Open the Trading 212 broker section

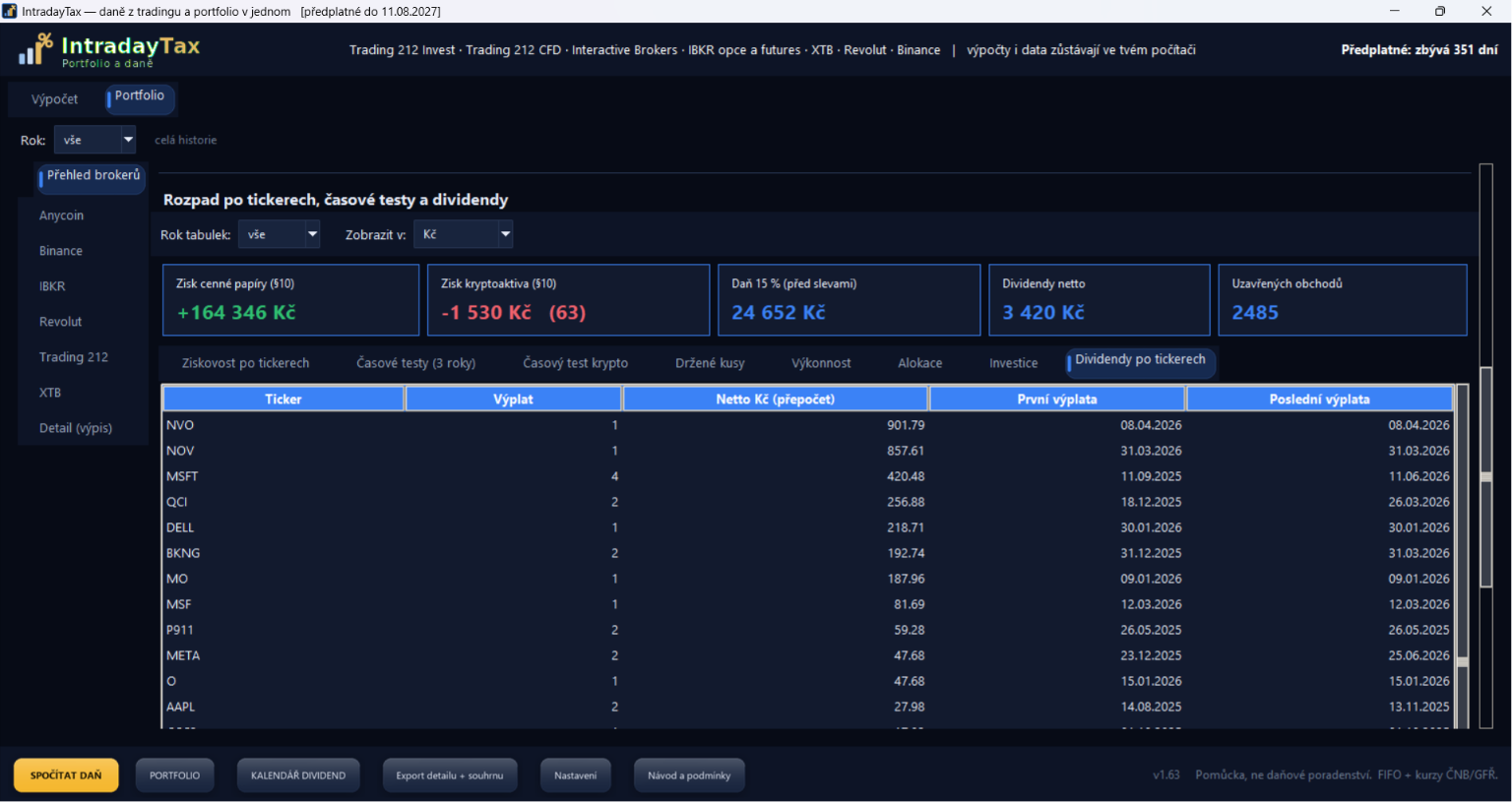(x=74, y=357)
